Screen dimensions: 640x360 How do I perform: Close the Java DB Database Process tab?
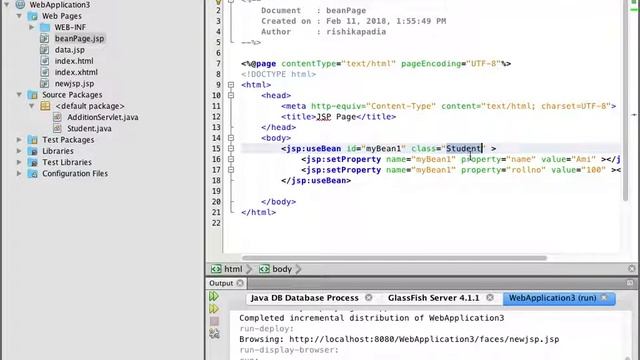pos(369,298)
